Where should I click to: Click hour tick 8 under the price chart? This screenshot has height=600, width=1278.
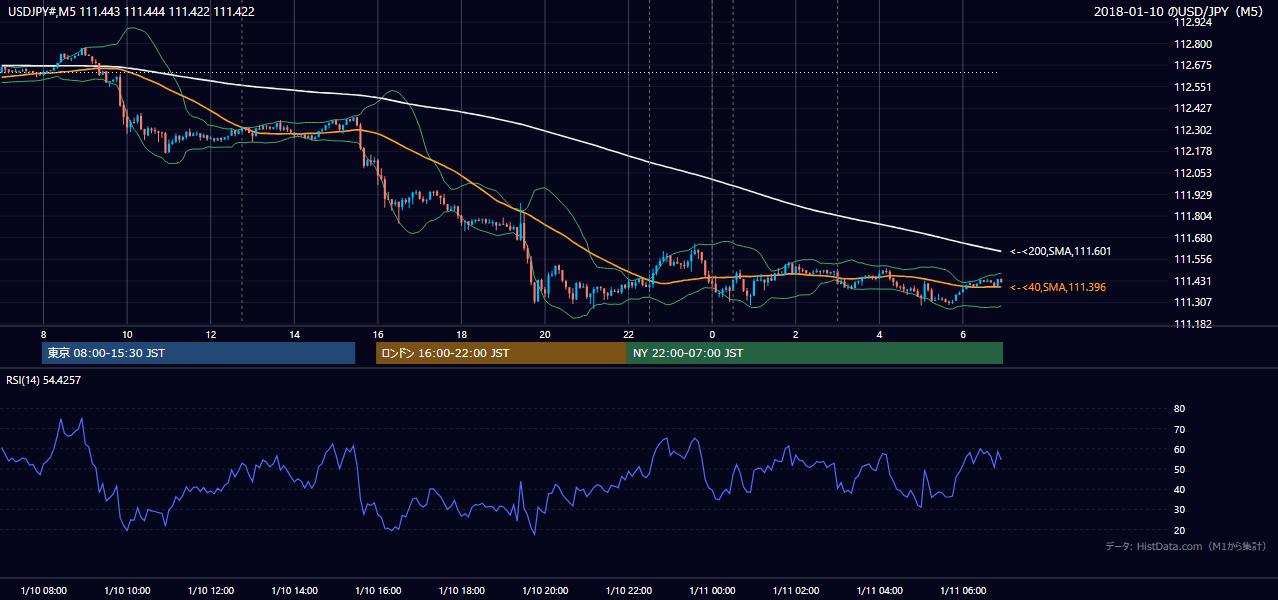pos(43,334)
